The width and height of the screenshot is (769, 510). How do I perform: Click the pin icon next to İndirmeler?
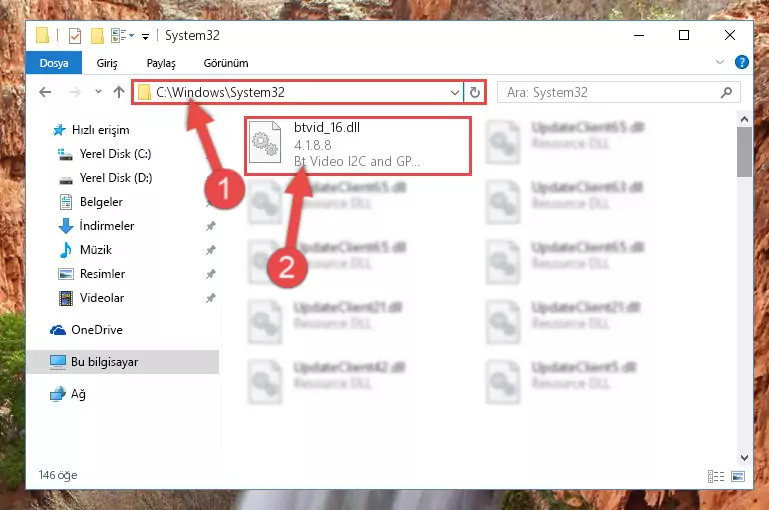(211, 226)
